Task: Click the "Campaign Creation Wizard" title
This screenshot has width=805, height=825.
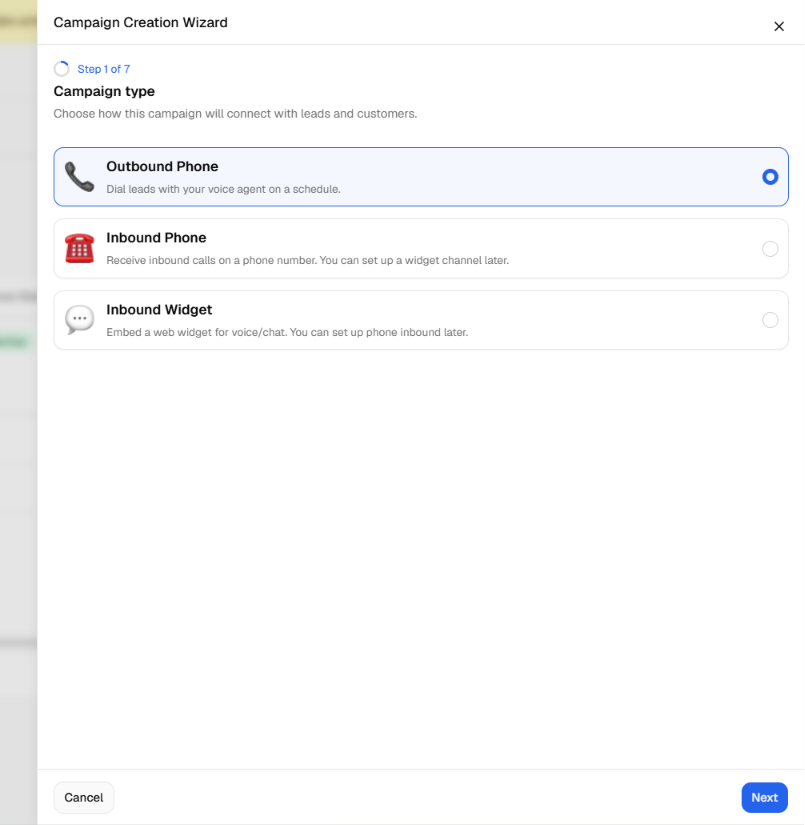Action: click(140, 23)
